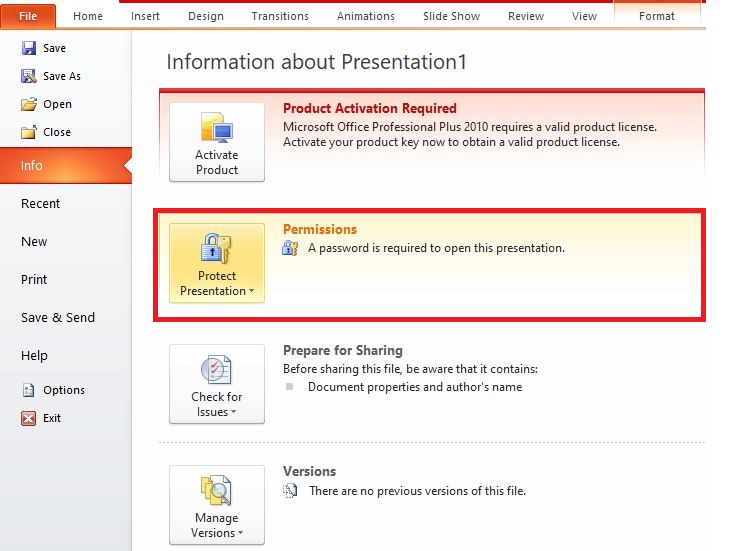Viewport: 740px width, 551px height.
Task: Click the Save label in sidebar
Action: (x=54, y=48)
